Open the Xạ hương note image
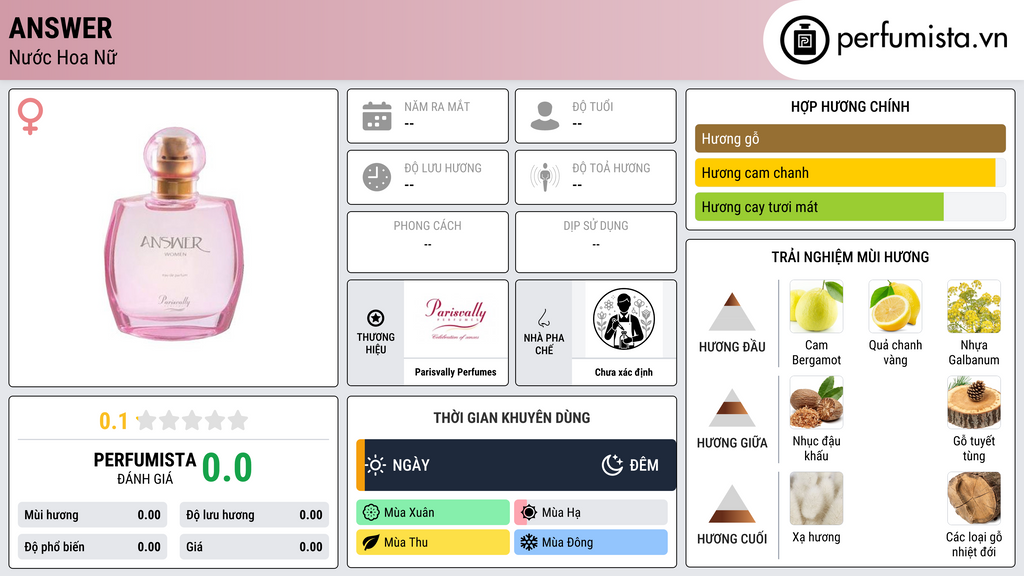Screen dimensions: 1024x576 [816, 498]
